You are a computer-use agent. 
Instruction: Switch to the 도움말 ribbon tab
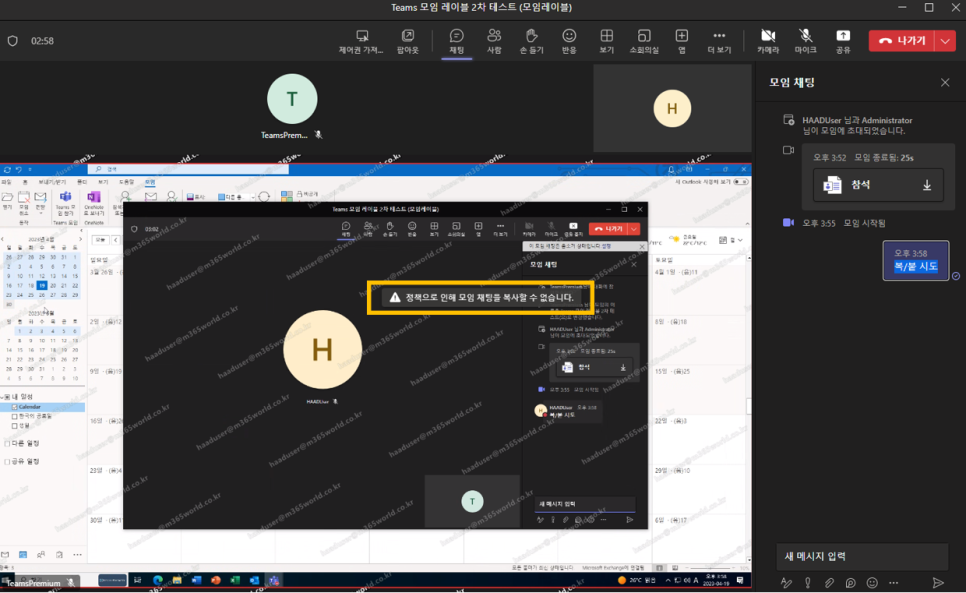click(x=126, y=182)
